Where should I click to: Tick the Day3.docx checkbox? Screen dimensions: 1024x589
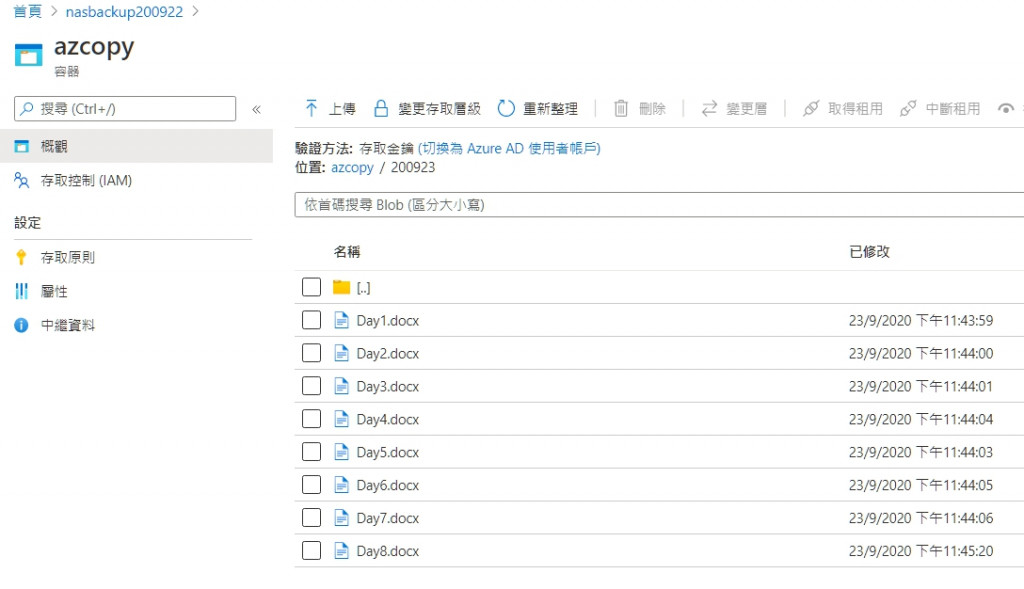[x=312, y=386]
